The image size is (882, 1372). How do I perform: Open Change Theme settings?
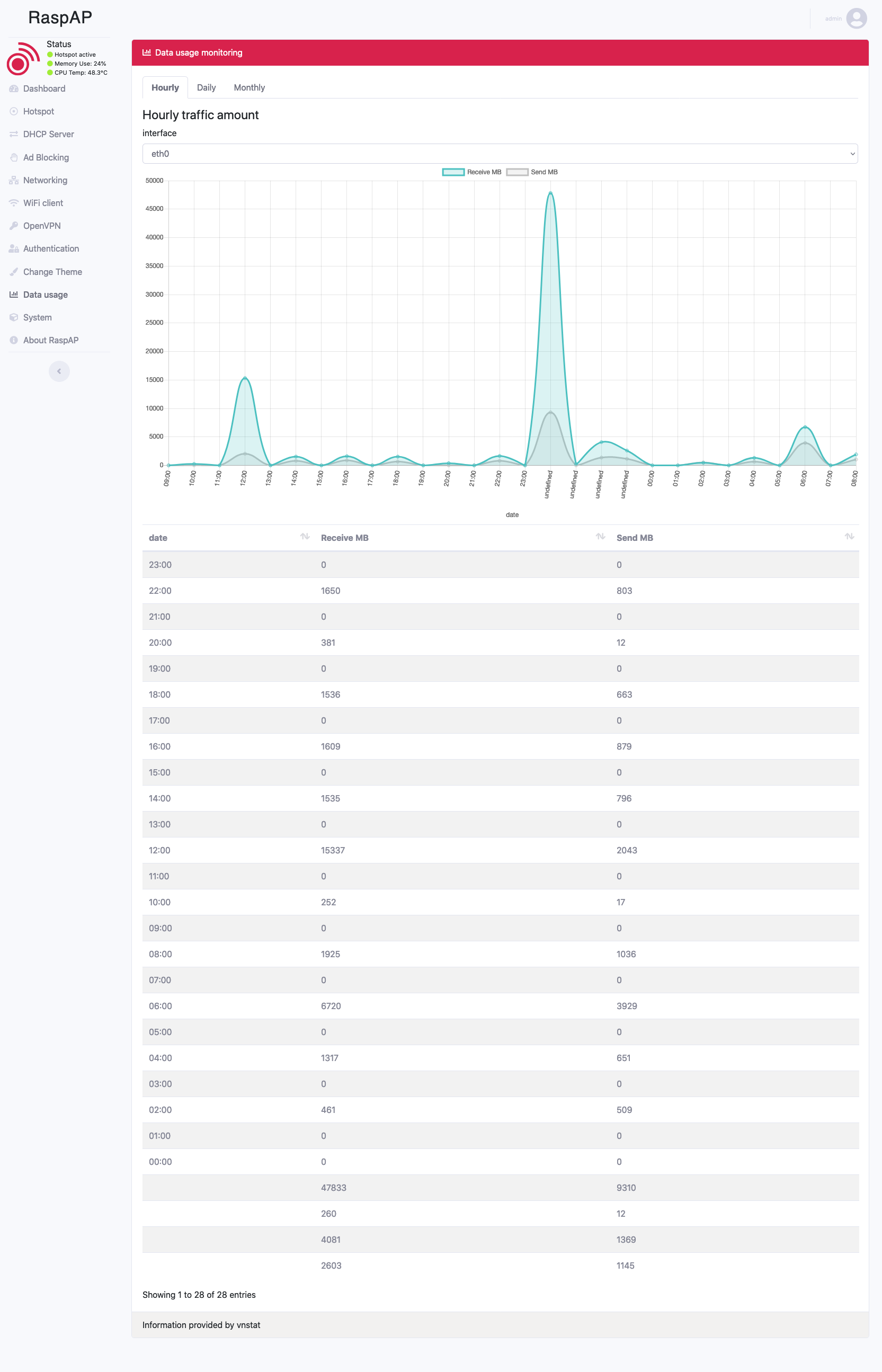(x=52, y=271)
